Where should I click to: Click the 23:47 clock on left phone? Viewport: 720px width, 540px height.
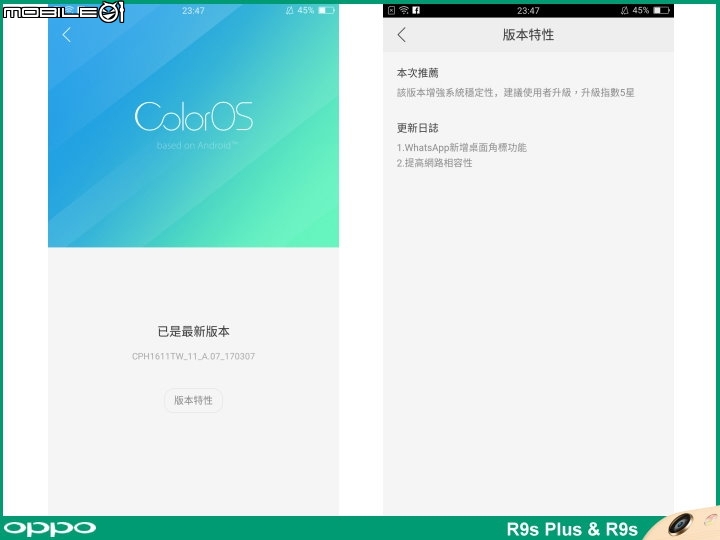193,11
